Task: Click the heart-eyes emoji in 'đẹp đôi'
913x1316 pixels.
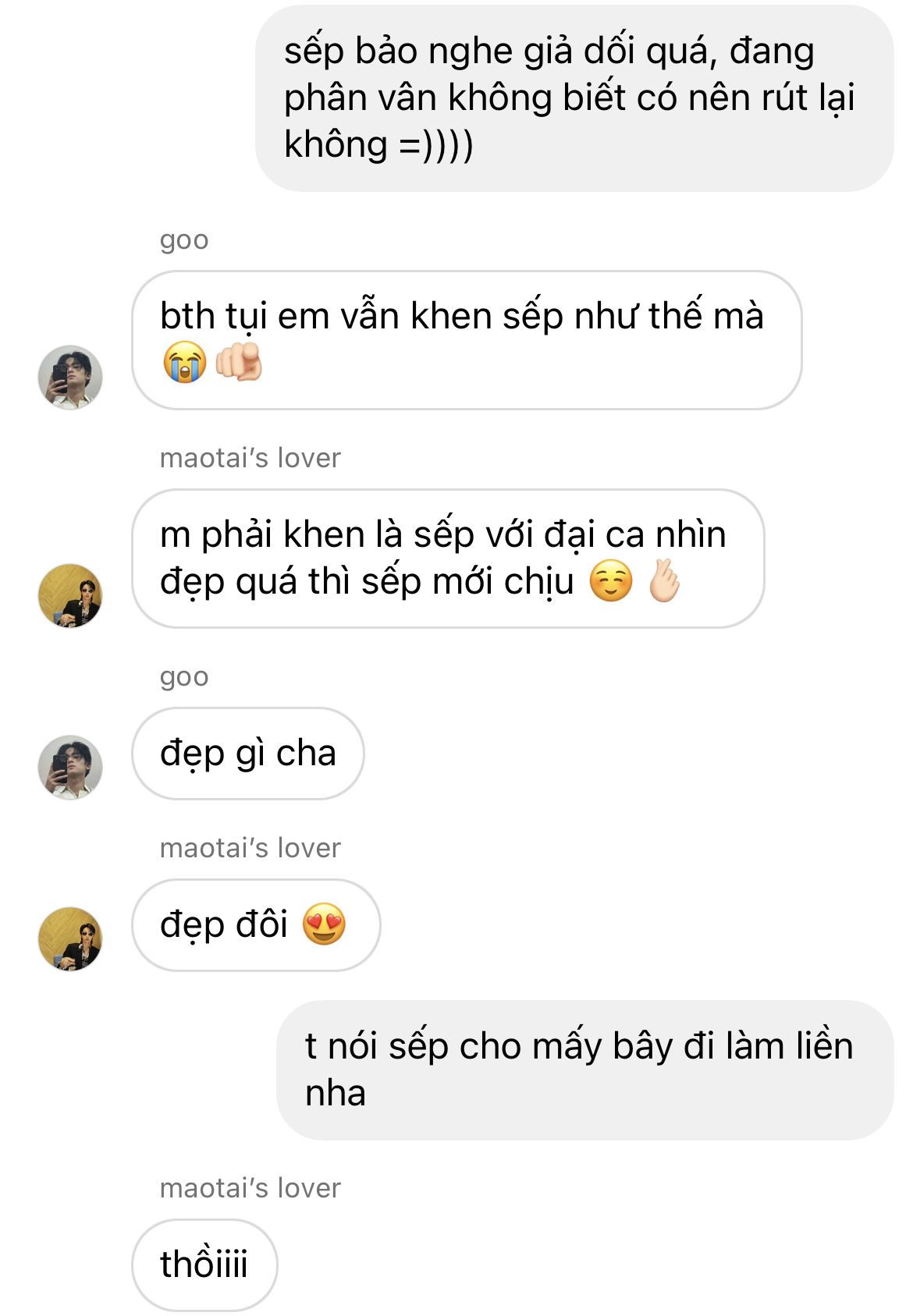Action: click(x=324, y=924)
